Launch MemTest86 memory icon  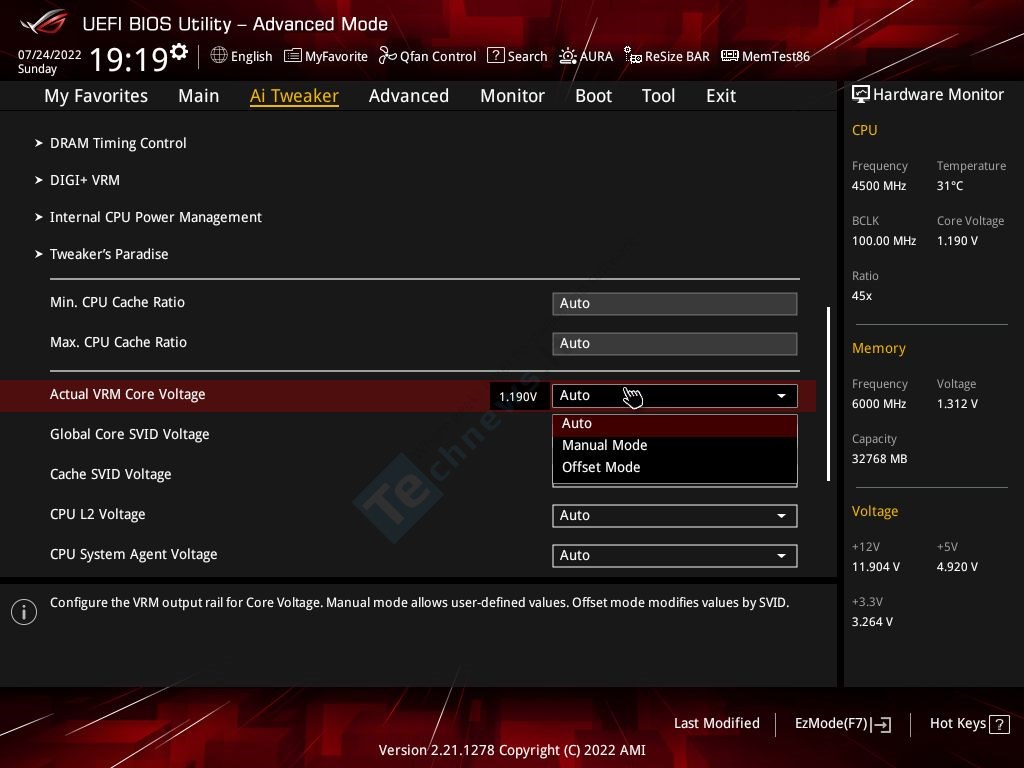pos(729,56)
